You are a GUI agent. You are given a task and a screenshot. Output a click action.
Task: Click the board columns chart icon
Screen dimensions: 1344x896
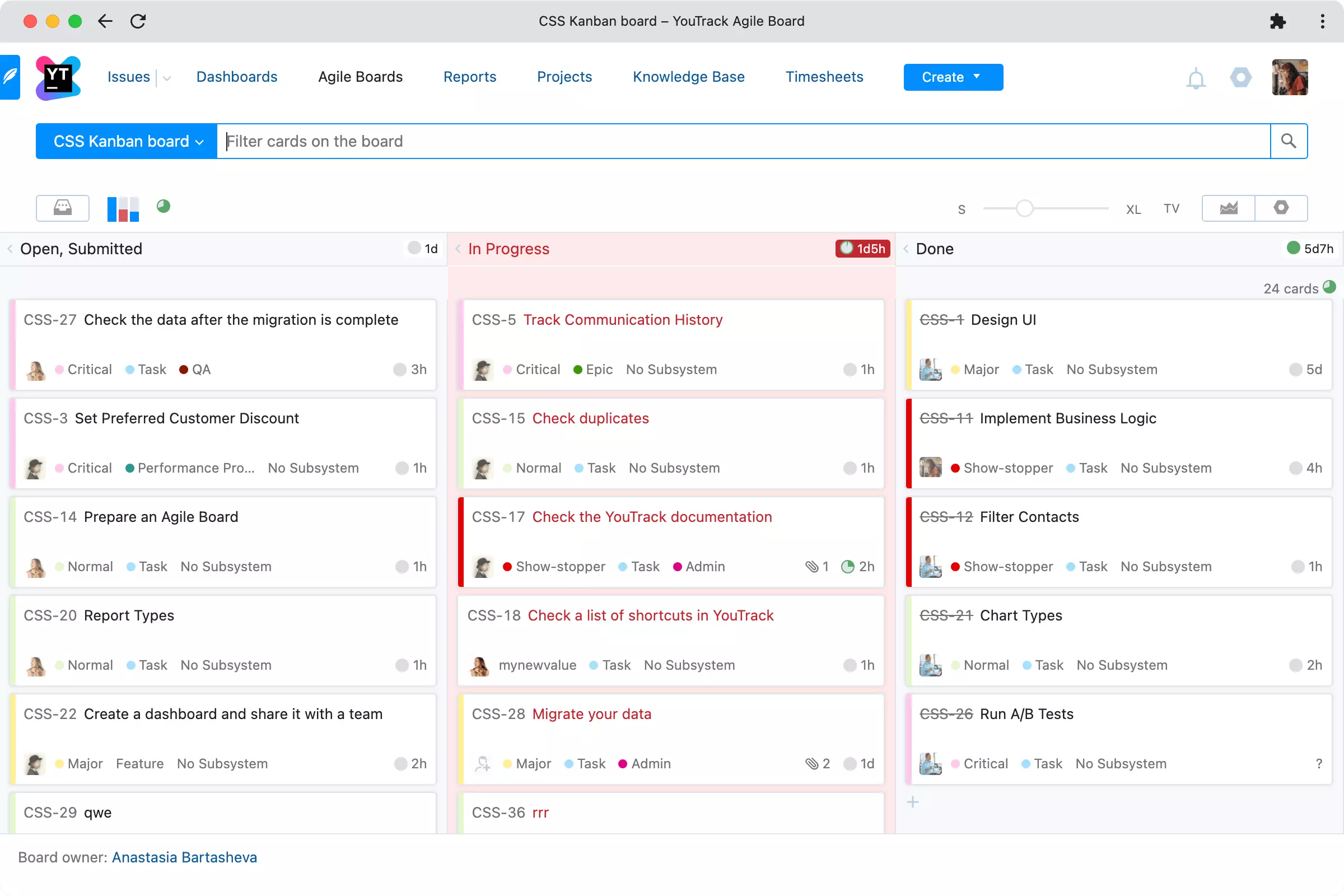[x=123, y=208]
